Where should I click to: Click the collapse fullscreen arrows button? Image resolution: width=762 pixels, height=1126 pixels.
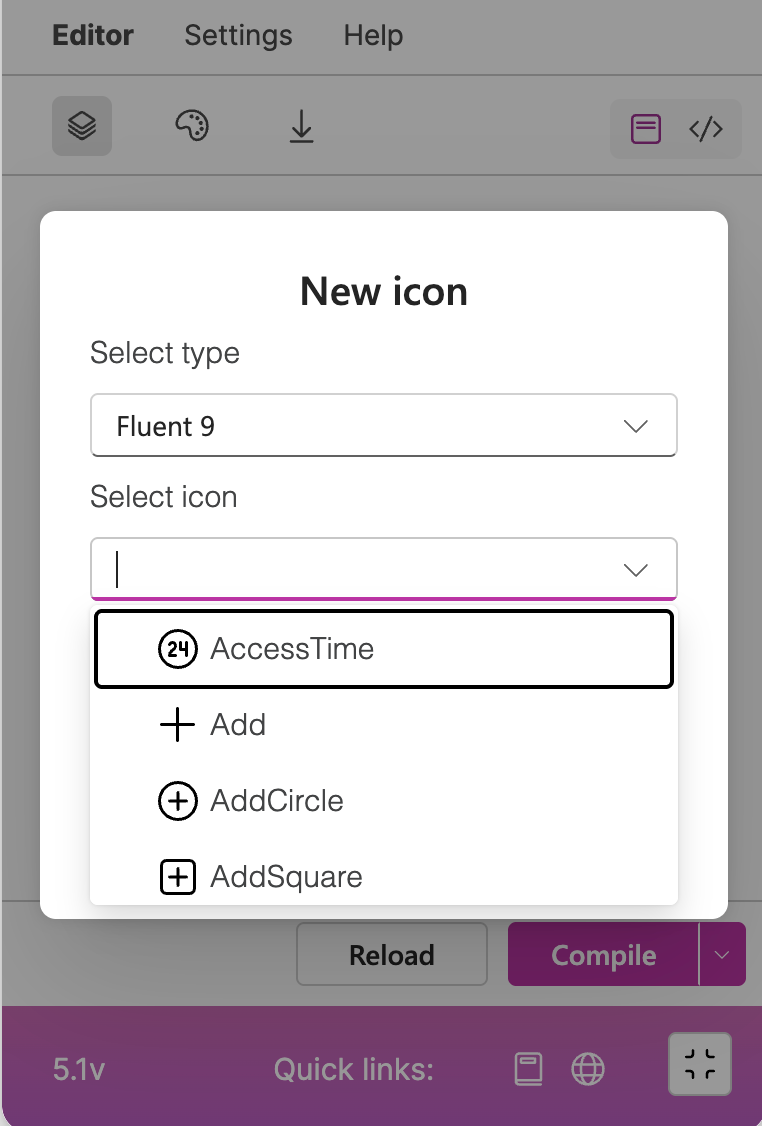[x=700, y=1064]
